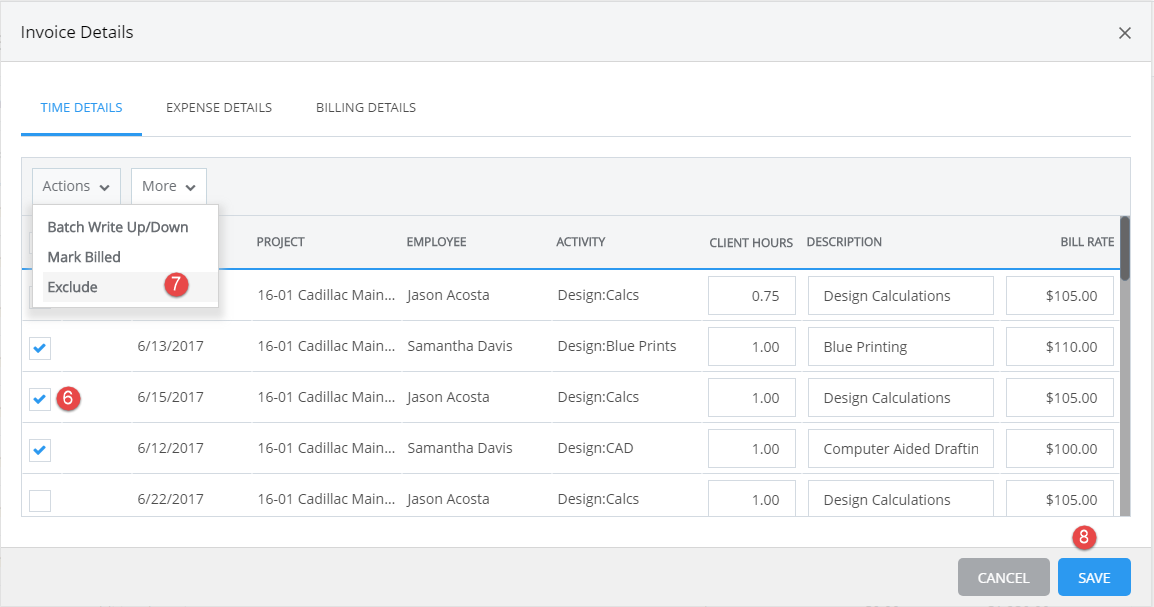Image resolution: width=1154 pixels, height=607 pixels.
Task: Switch to the EXPENSE DETAILS tab
Action: [218, 107]
